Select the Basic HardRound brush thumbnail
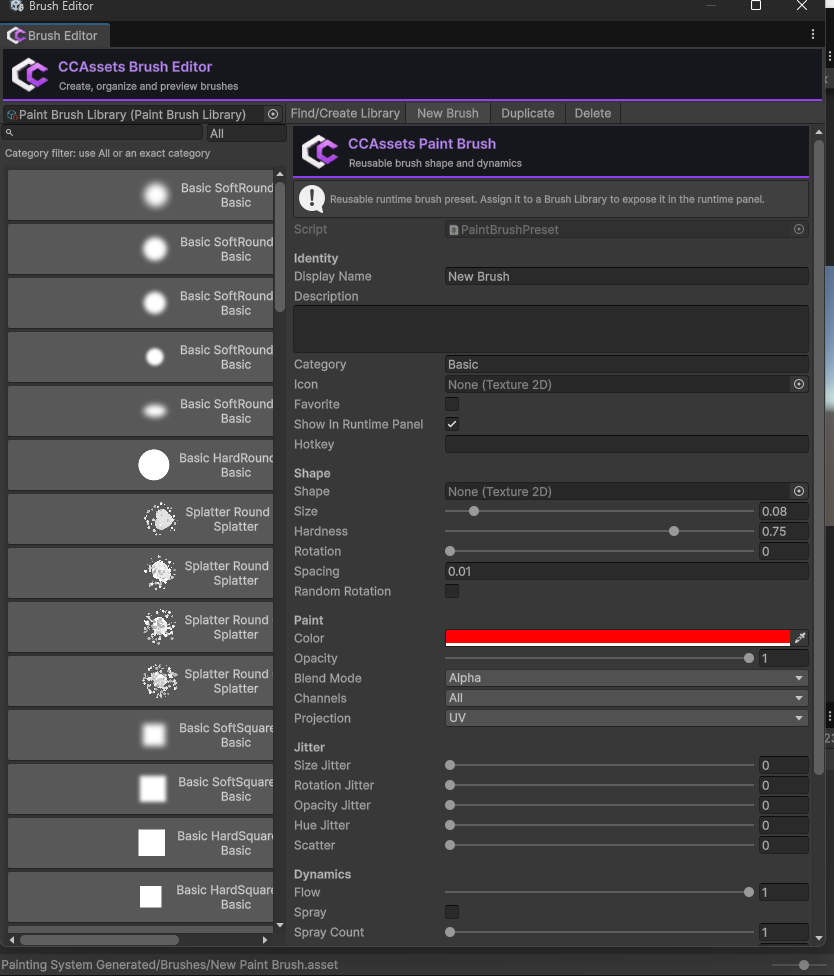This screenshot has height=976, width=834. point(154,465)
